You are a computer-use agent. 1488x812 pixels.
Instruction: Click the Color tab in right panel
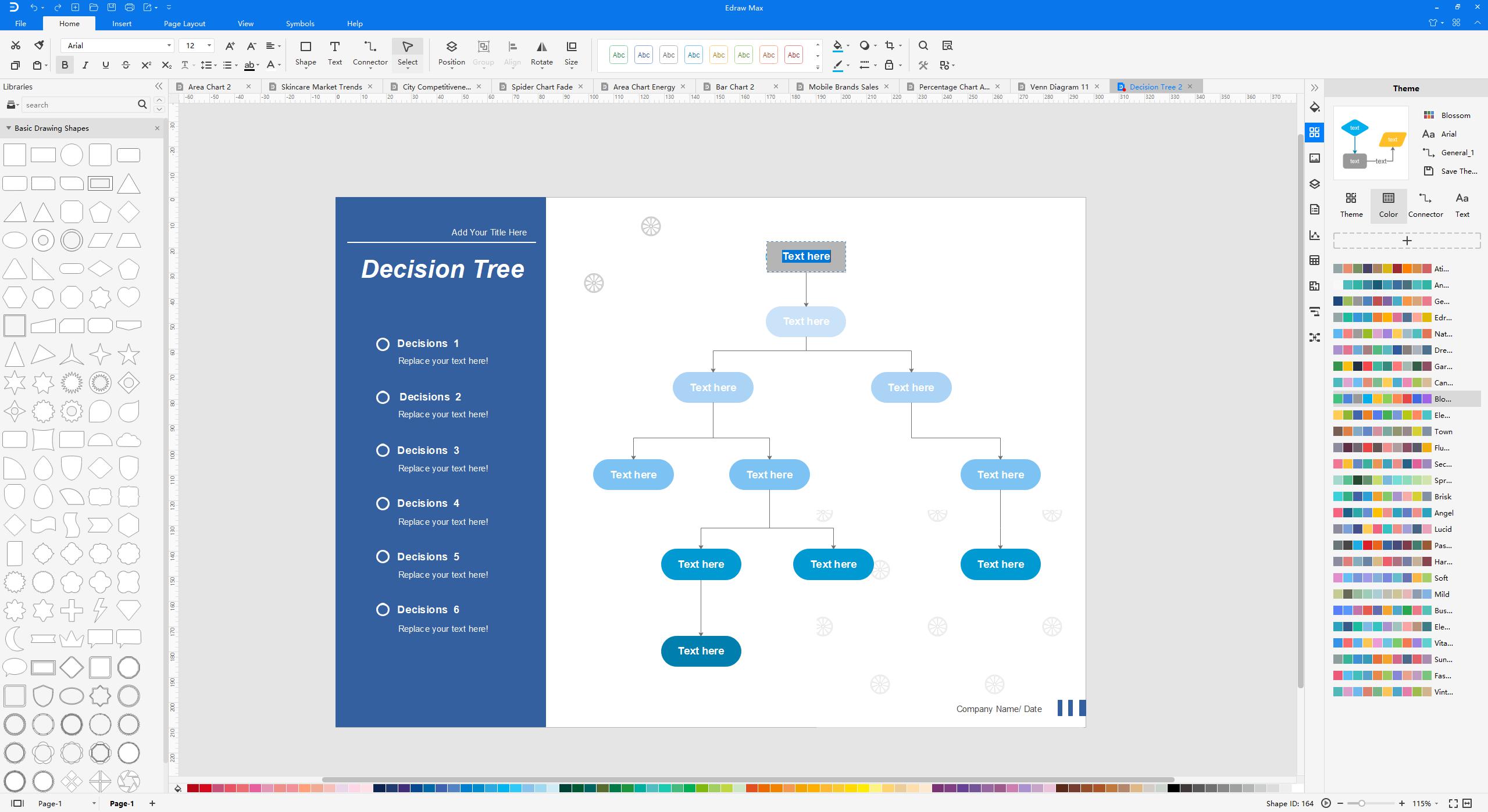click(1388, 204)
